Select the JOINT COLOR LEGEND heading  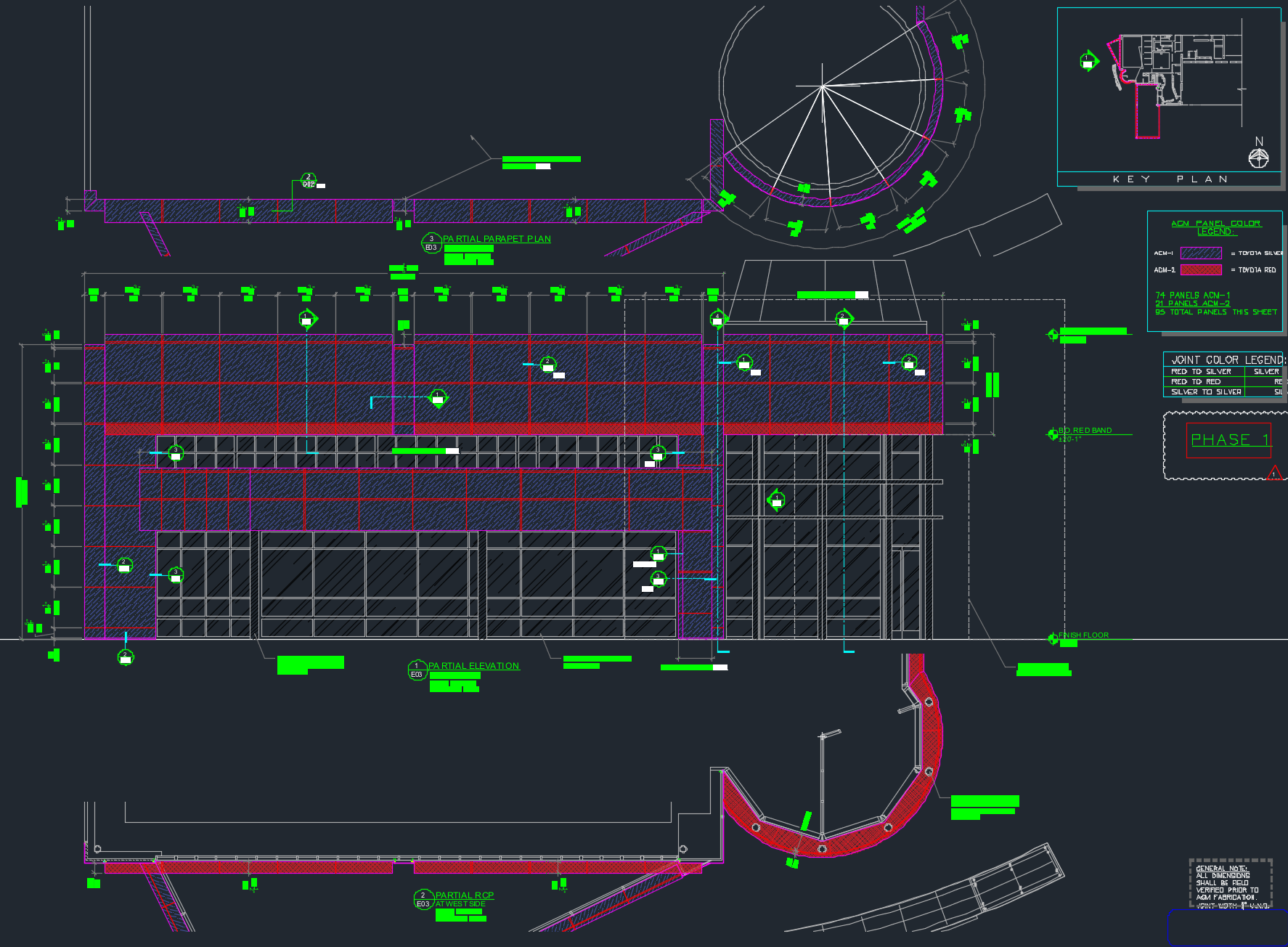(x=1227, y=360)
